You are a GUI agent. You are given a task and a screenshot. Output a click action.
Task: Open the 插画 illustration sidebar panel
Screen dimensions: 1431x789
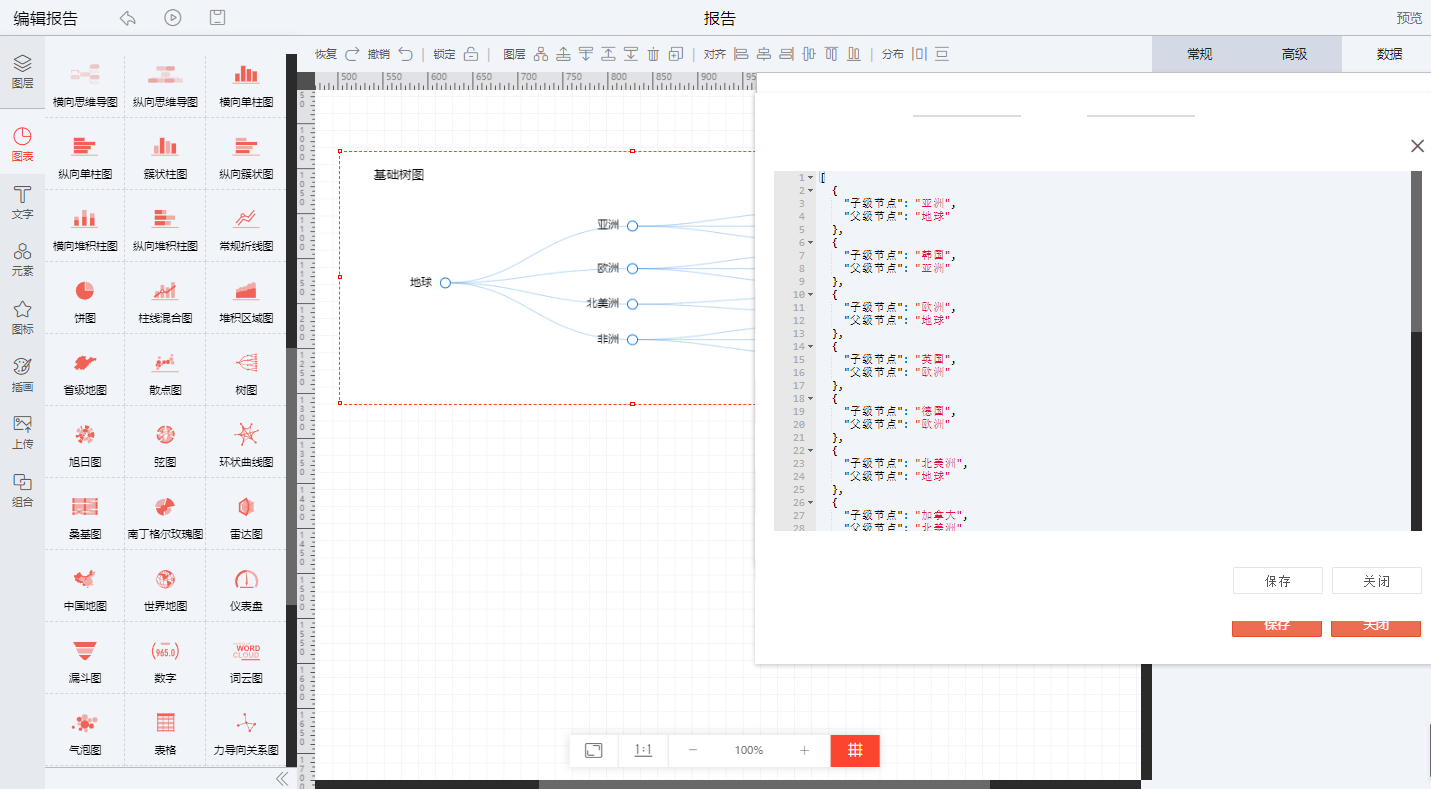22,374
